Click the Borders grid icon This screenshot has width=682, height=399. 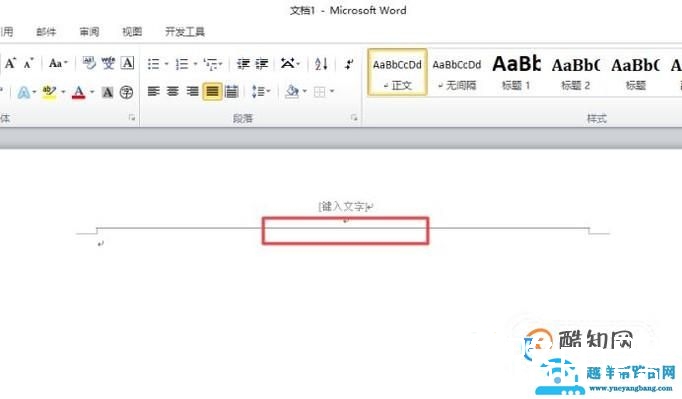tap(320, 92)
